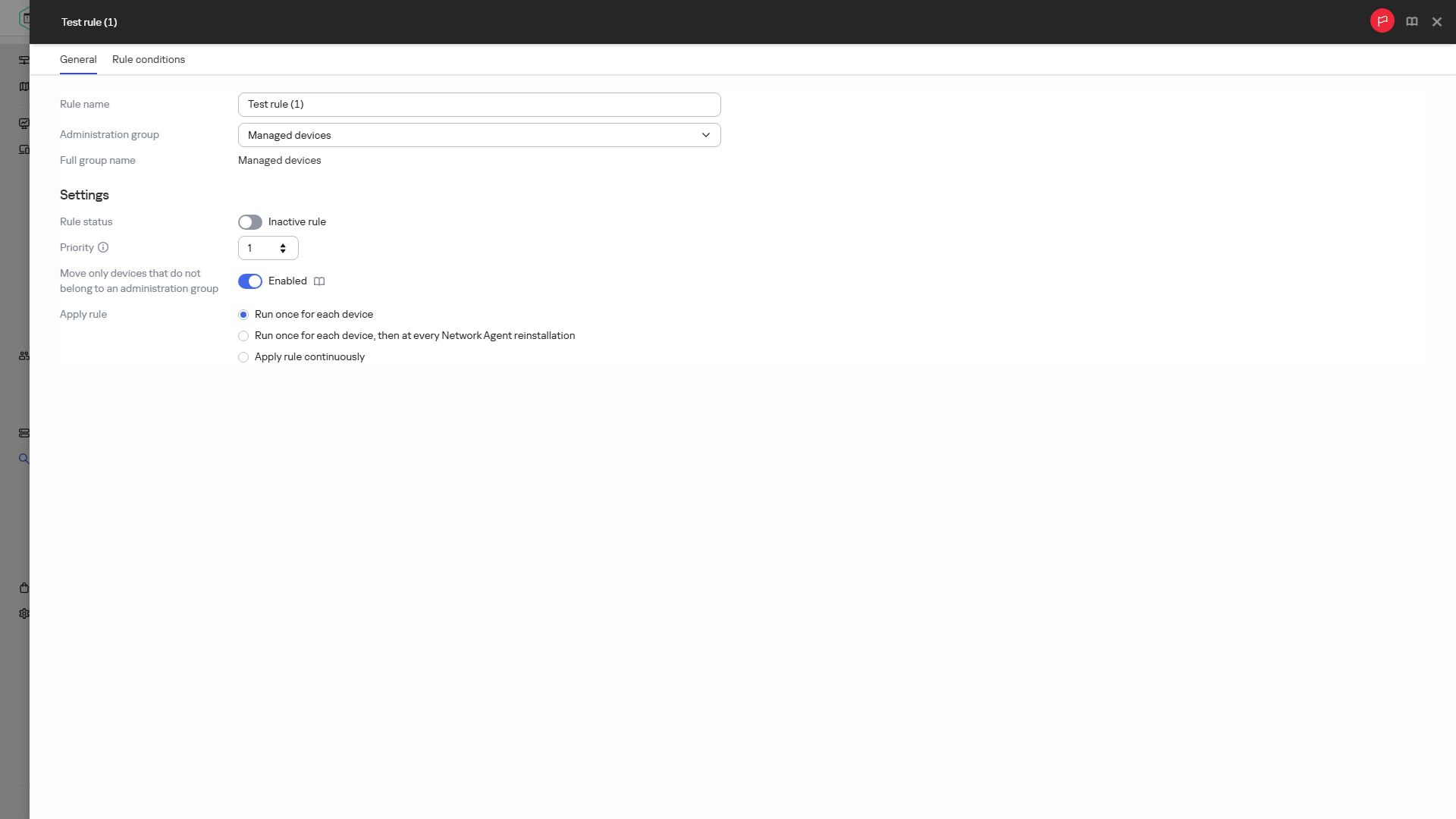The width and height of the screenshot is (1456, 819).
Task: Switch to the General tab
Action: [78, 59]
